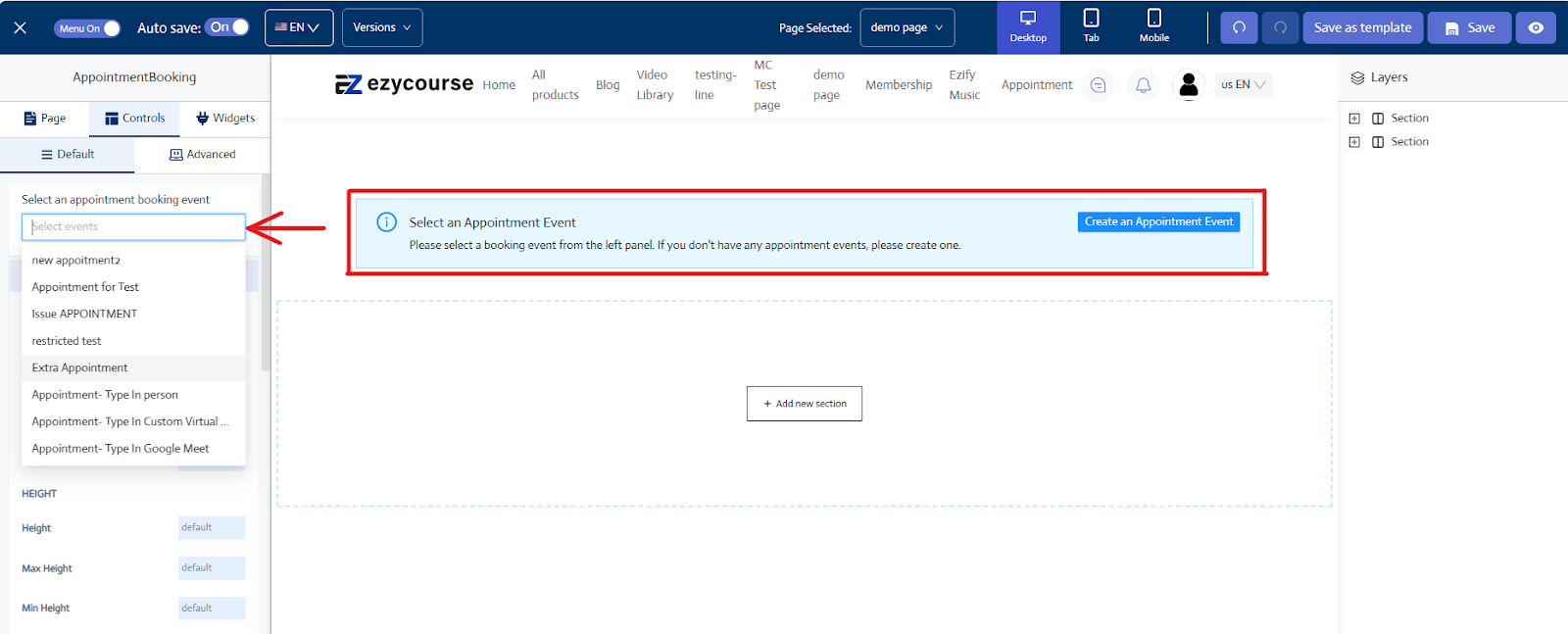This screenshot has height=634, width=1568.
Task: Choose 'Appointment- Type In person' option
Action: (x=133, y=395)
